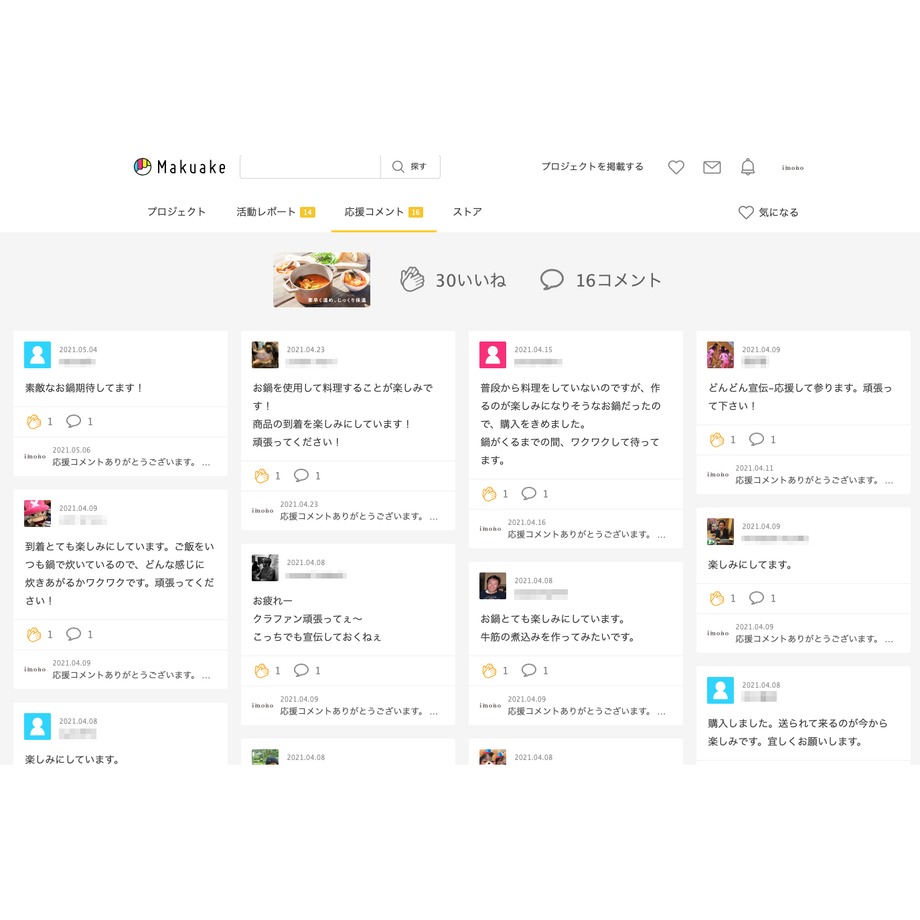The width and height of the screenshot is (920, 920).
Task: Click the man's photo avatar on 牛筋 comment
Action: (x=493, y=586)
